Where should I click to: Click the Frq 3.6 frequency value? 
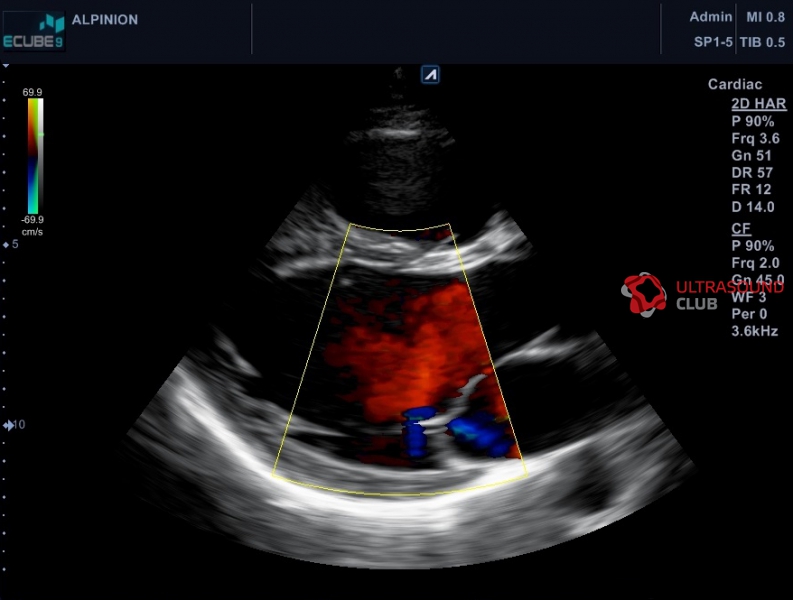tap(756, 139)
